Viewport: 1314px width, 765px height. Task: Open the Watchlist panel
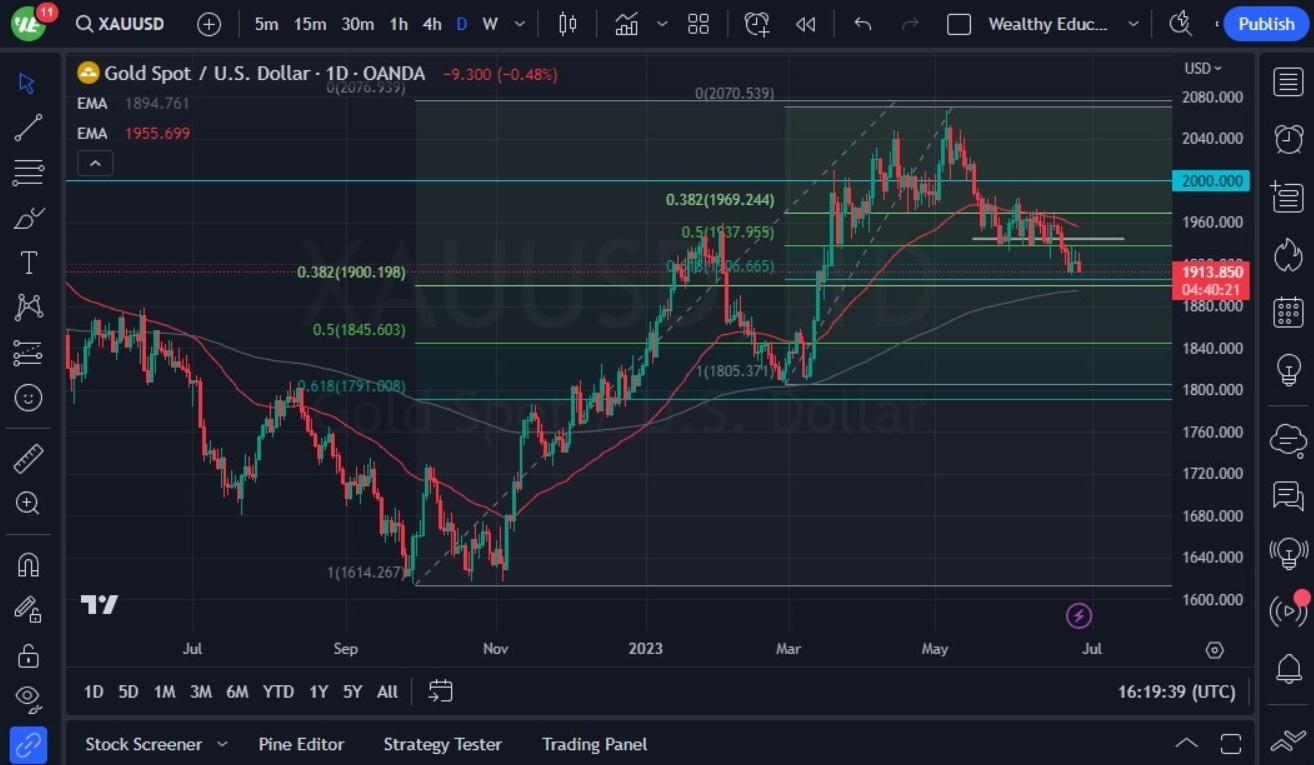click(1289, 82)
